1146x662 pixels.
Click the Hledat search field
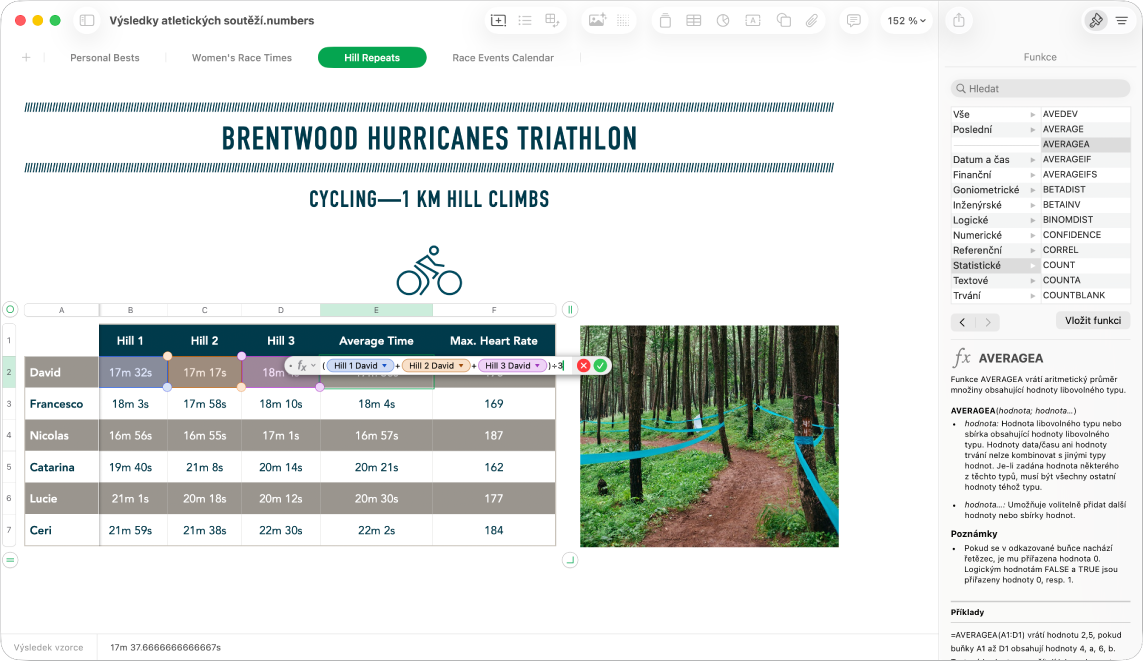point(1041,89)
